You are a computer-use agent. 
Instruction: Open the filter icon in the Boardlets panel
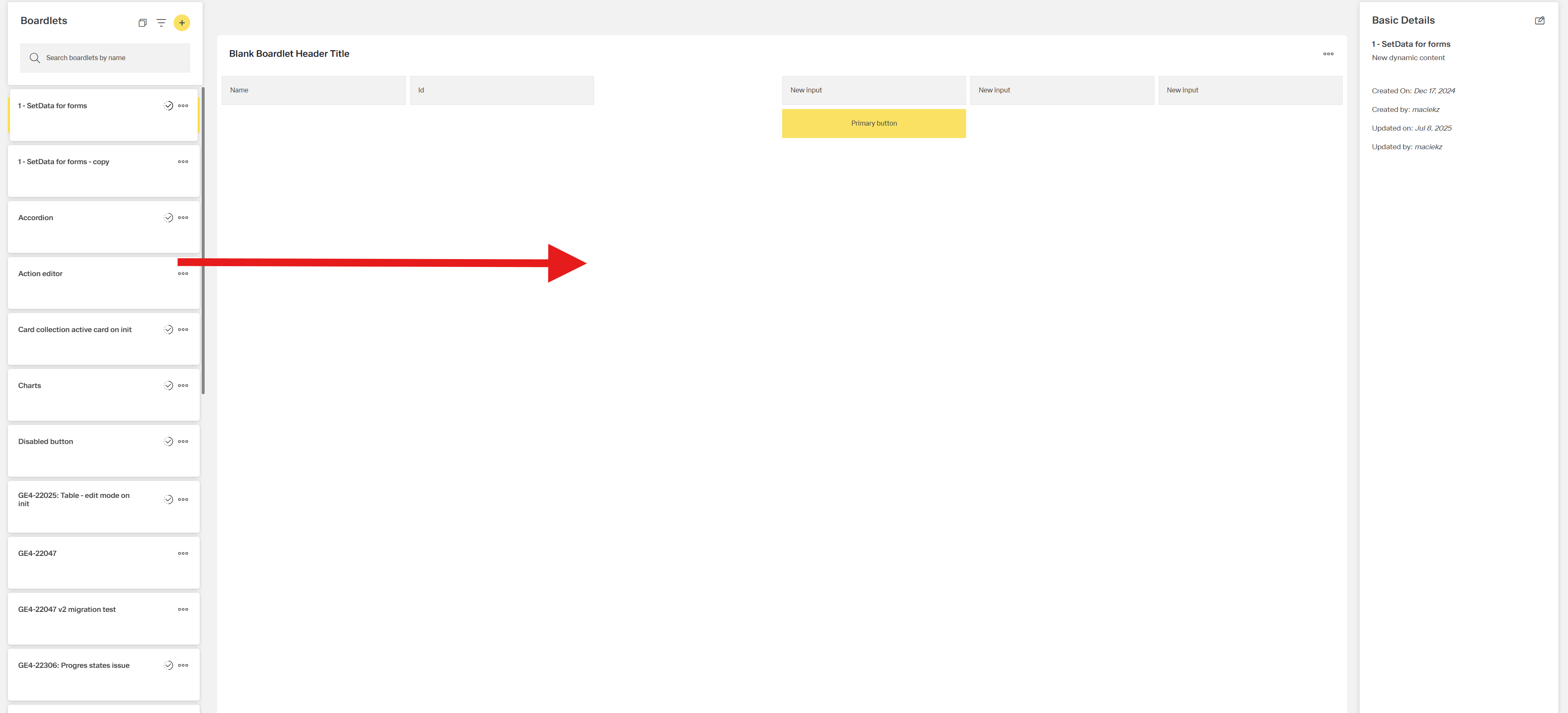160,22
